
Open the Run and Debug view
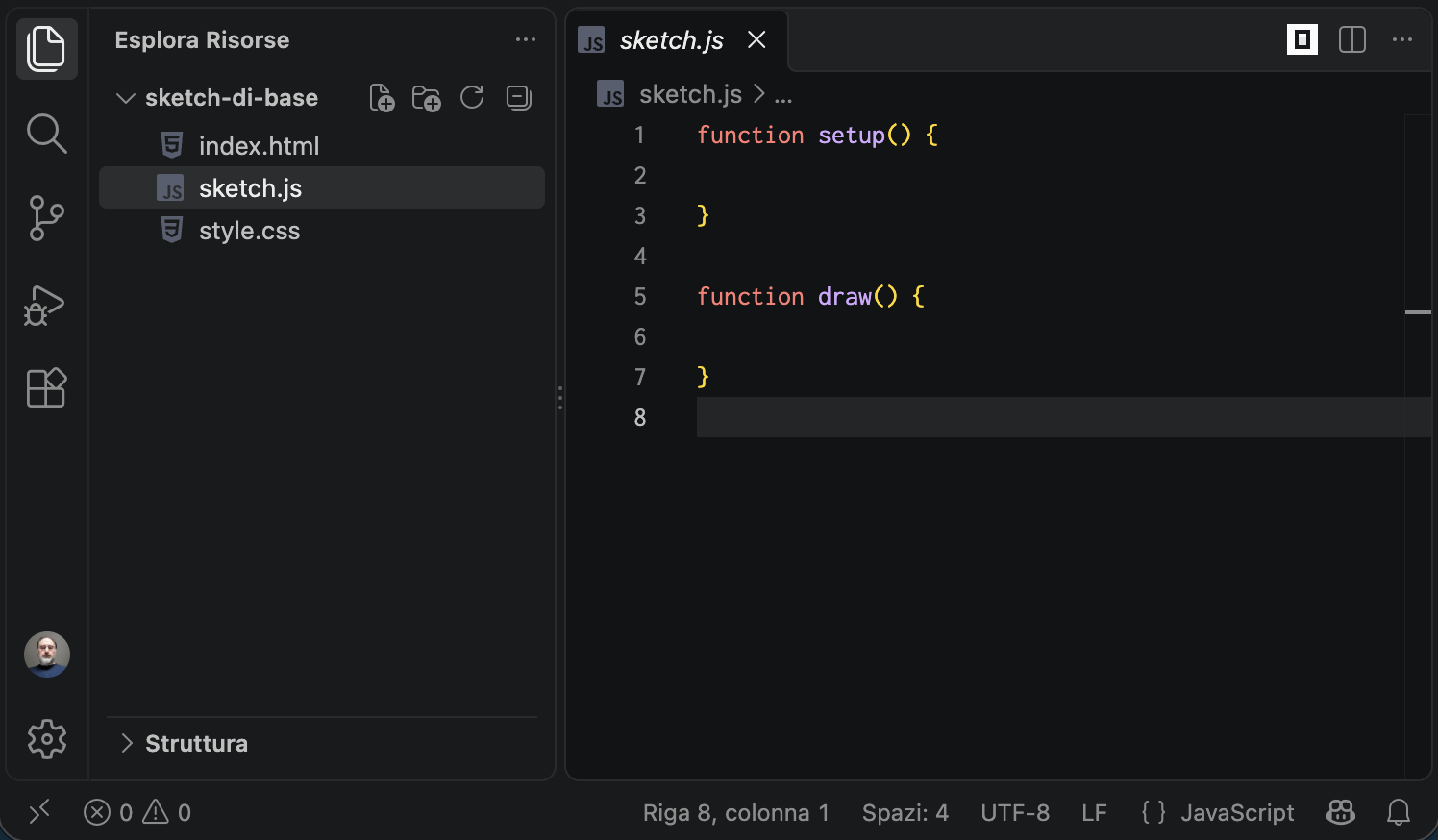[44, 306]
